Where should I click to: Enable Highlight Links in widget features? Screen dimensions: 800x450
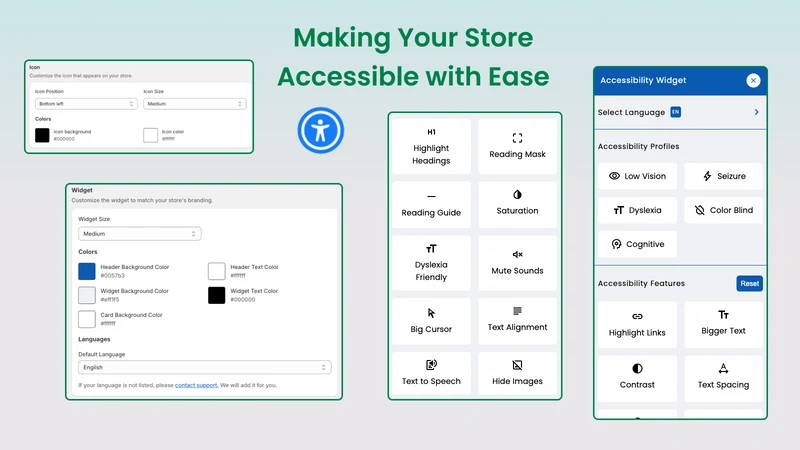tap(637, 324)
